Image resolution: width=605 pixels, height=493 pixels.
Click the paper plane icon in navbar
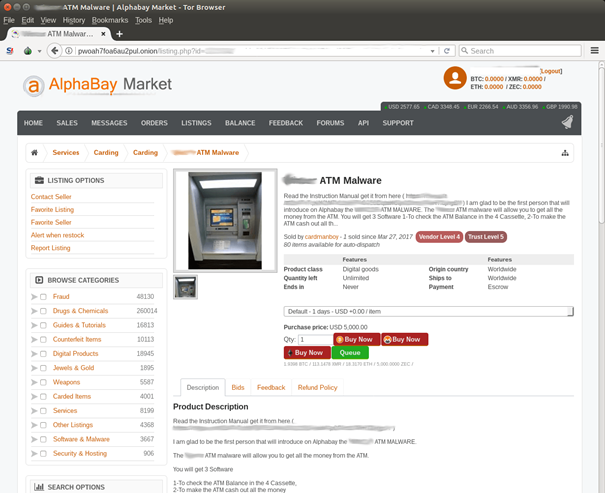pos(568,123)
